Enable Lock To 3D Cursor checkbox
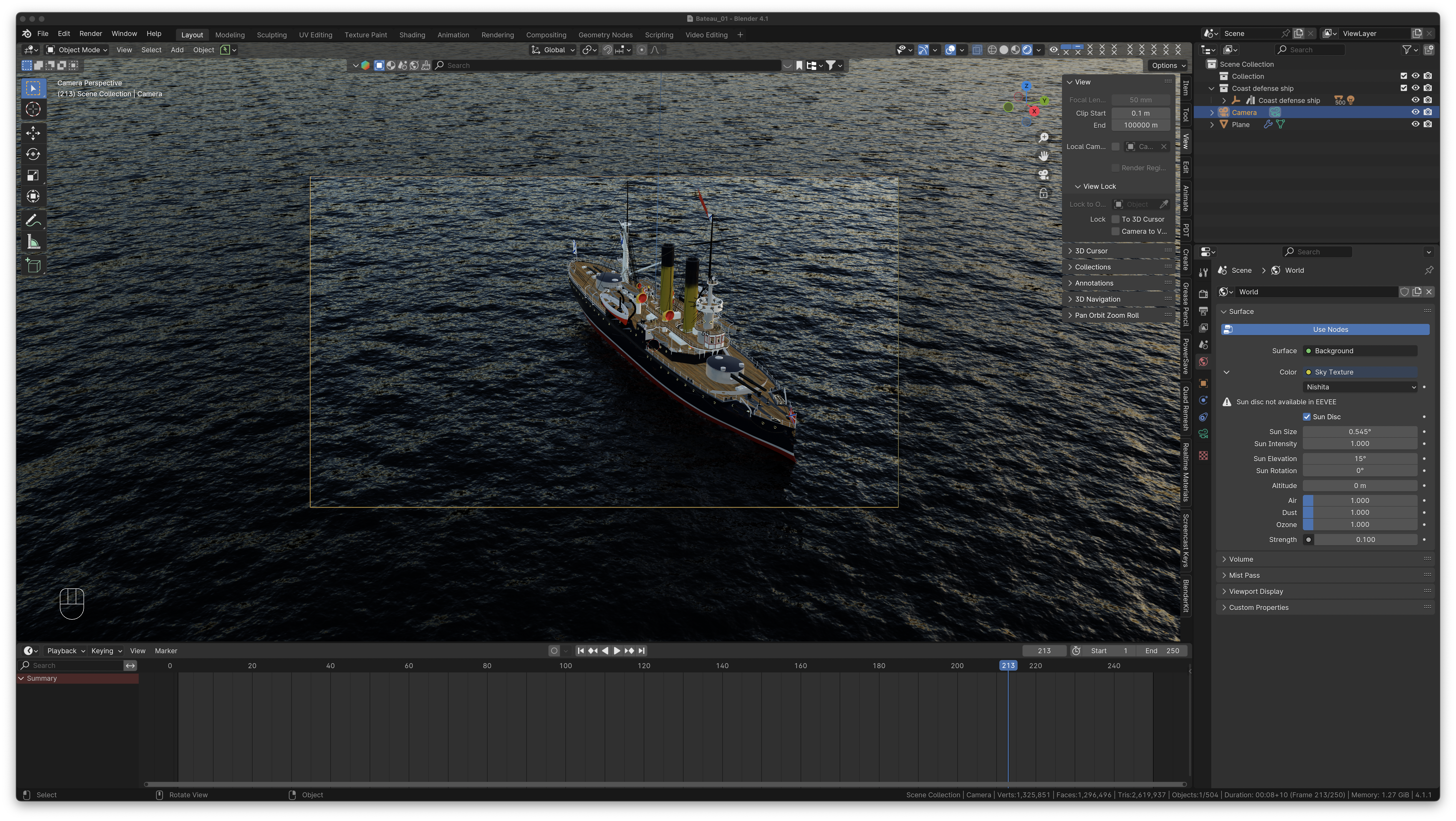This screenshot has height=821, width=1456. (1116, 219)
